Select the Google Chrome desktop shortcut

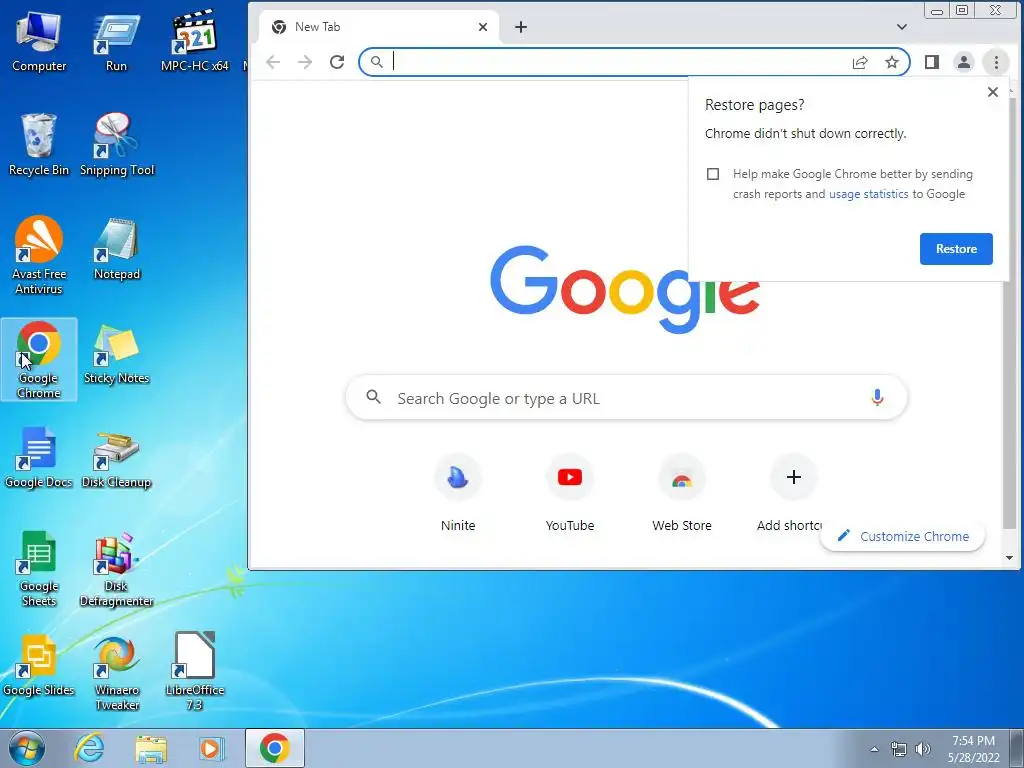[39, 359]
